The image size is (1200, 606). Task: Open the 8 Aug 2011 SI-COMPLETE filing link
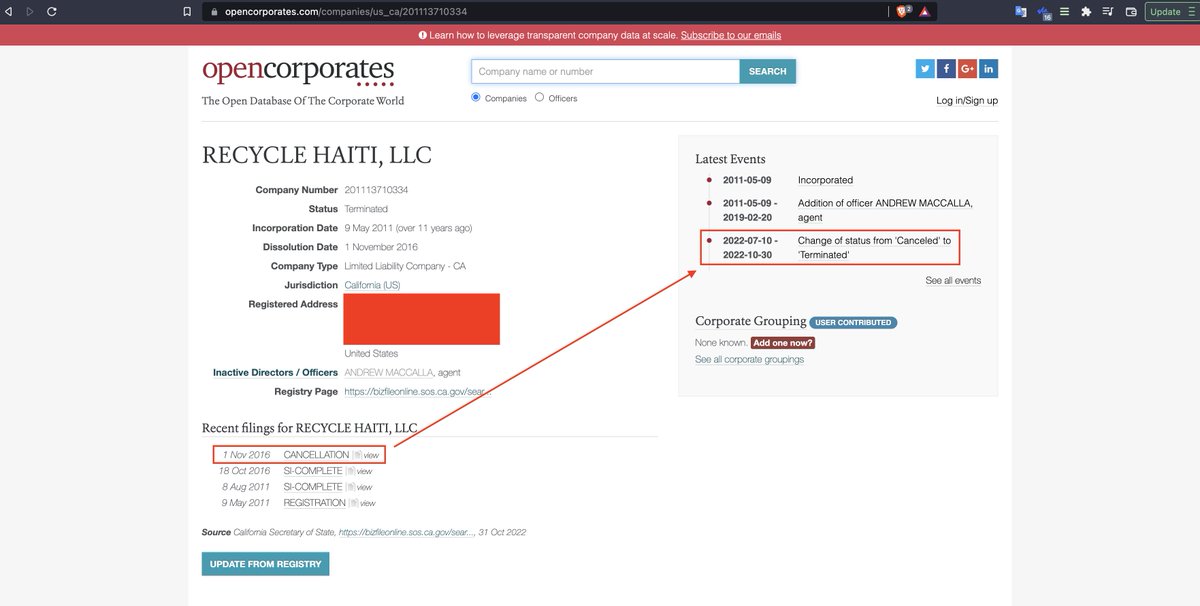point(313,487)
